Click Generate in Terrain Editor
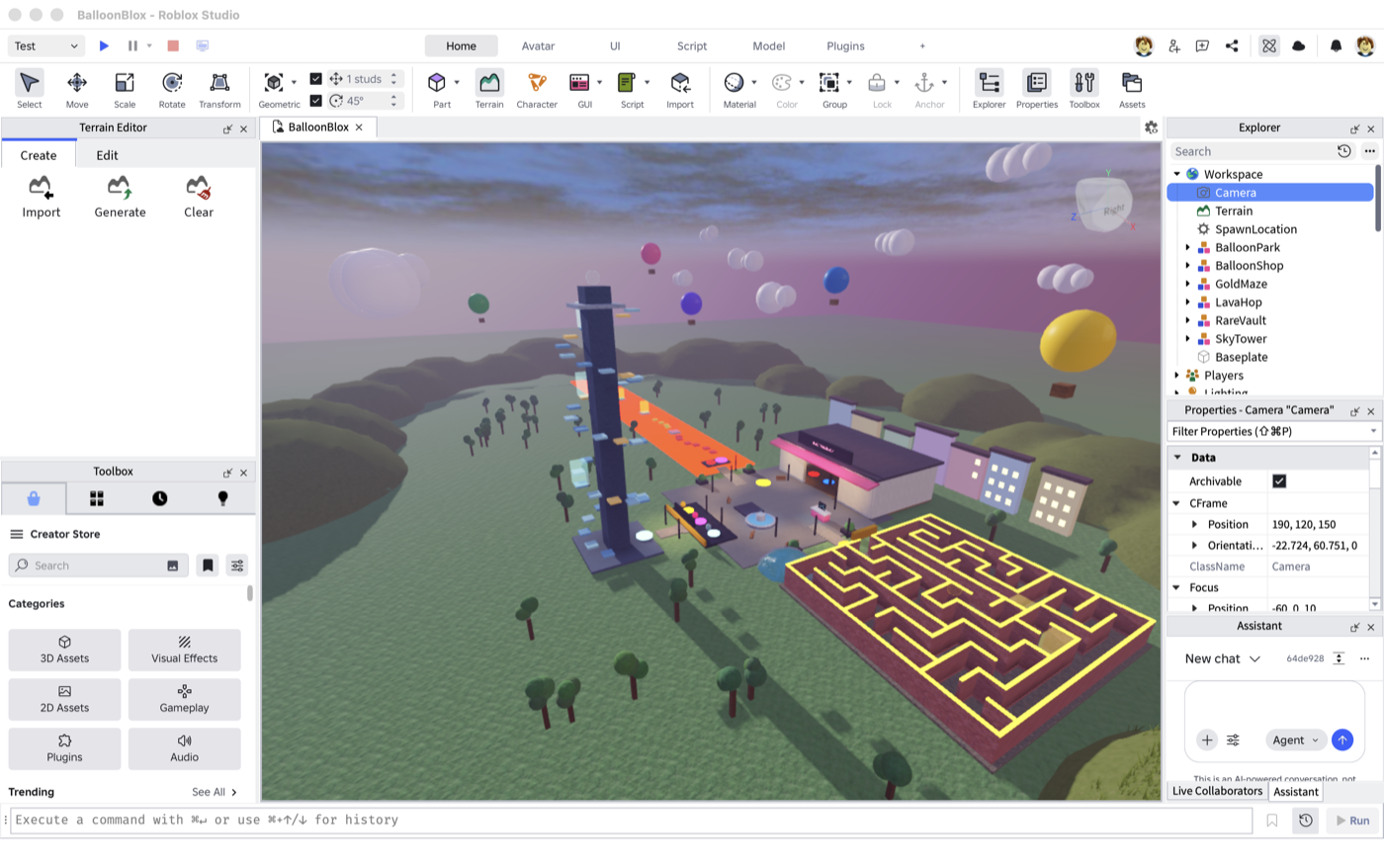 120,198
